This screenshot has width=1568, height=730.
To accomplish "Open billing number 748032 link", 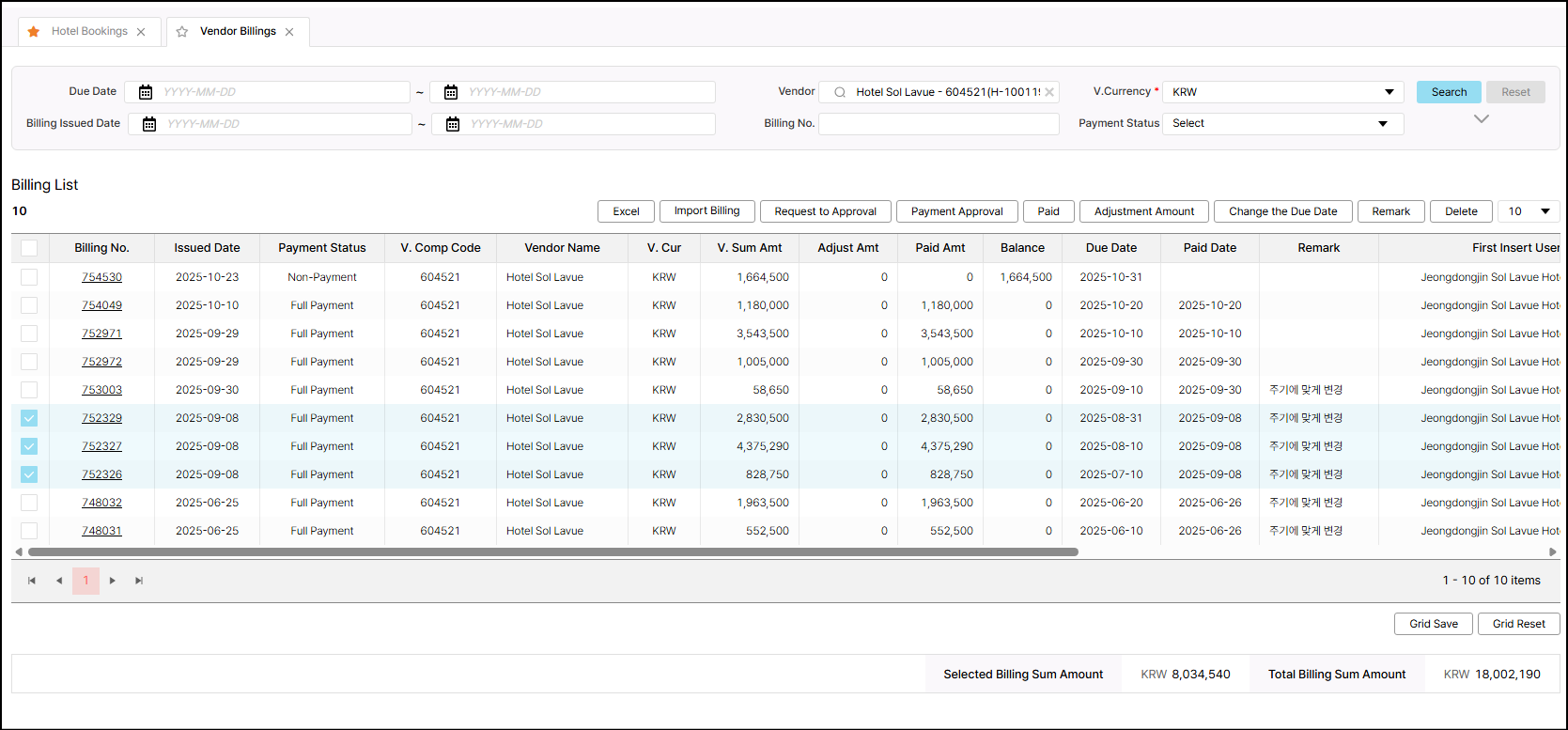I will [x=101, y=503].
